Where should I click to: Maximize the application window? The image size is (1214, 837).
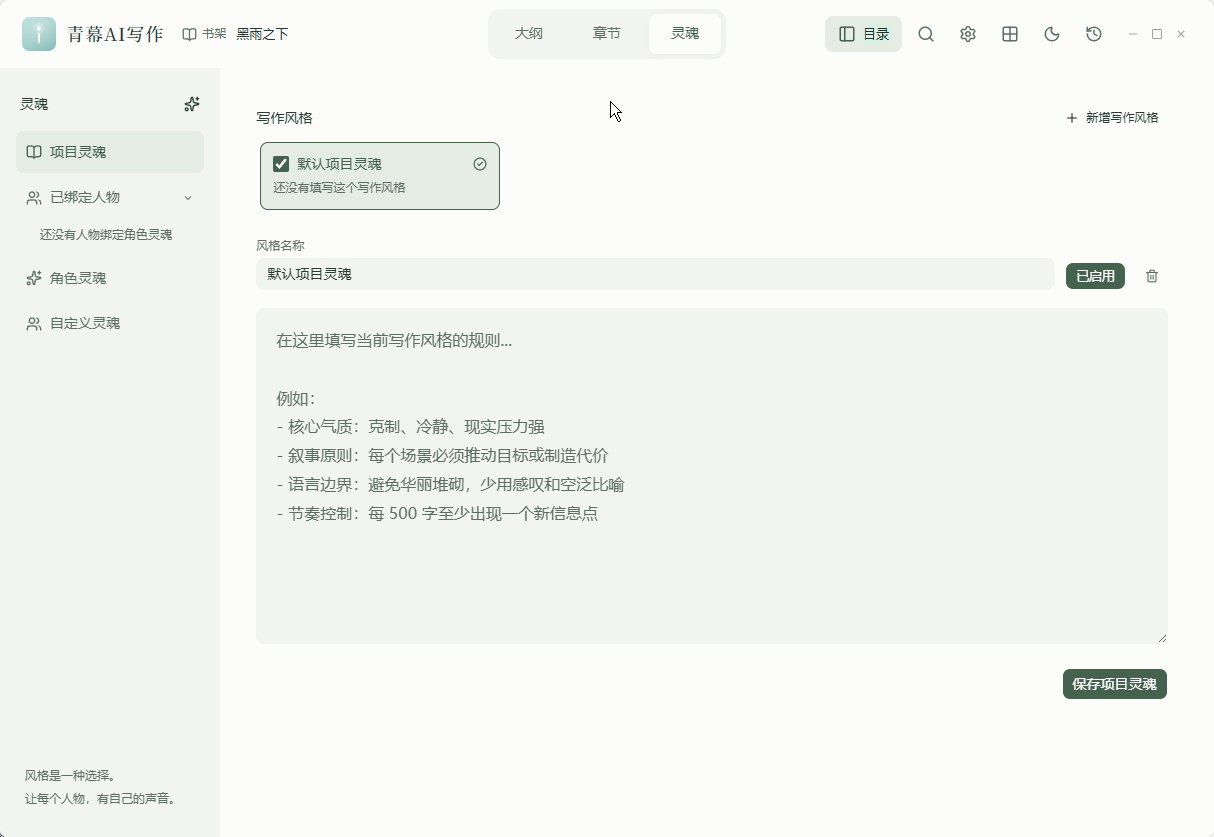[1157, 34]
